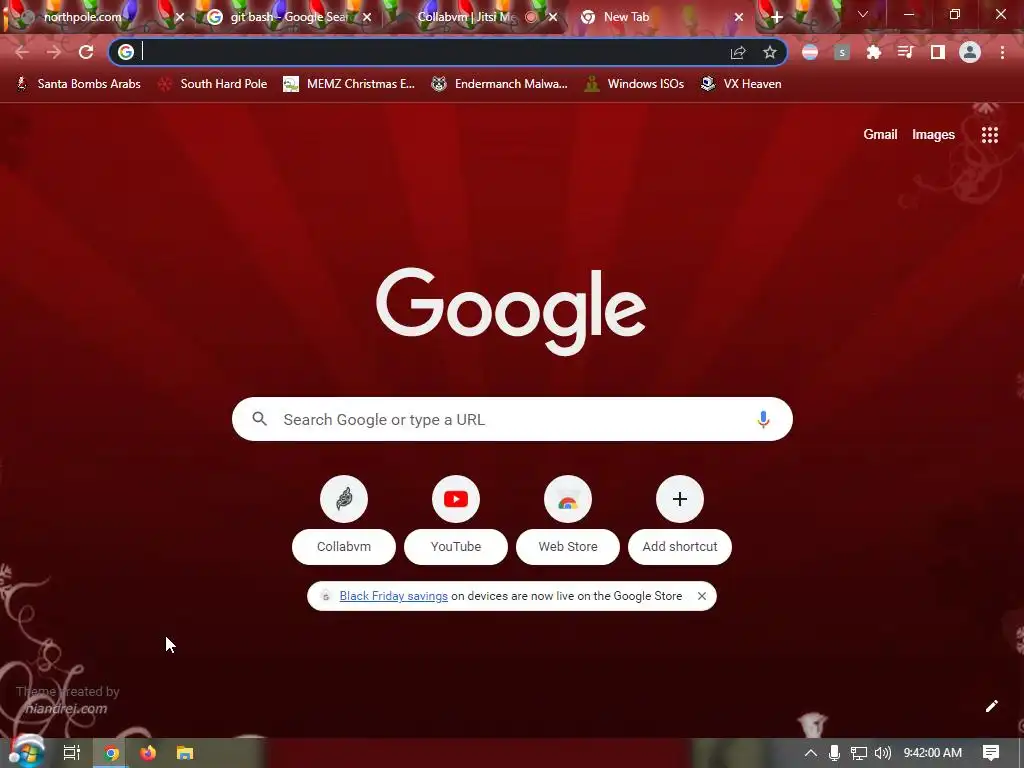Customize this page with pencil icon
The height and width of the screenshot is (768, 1024).
[991, 706]
